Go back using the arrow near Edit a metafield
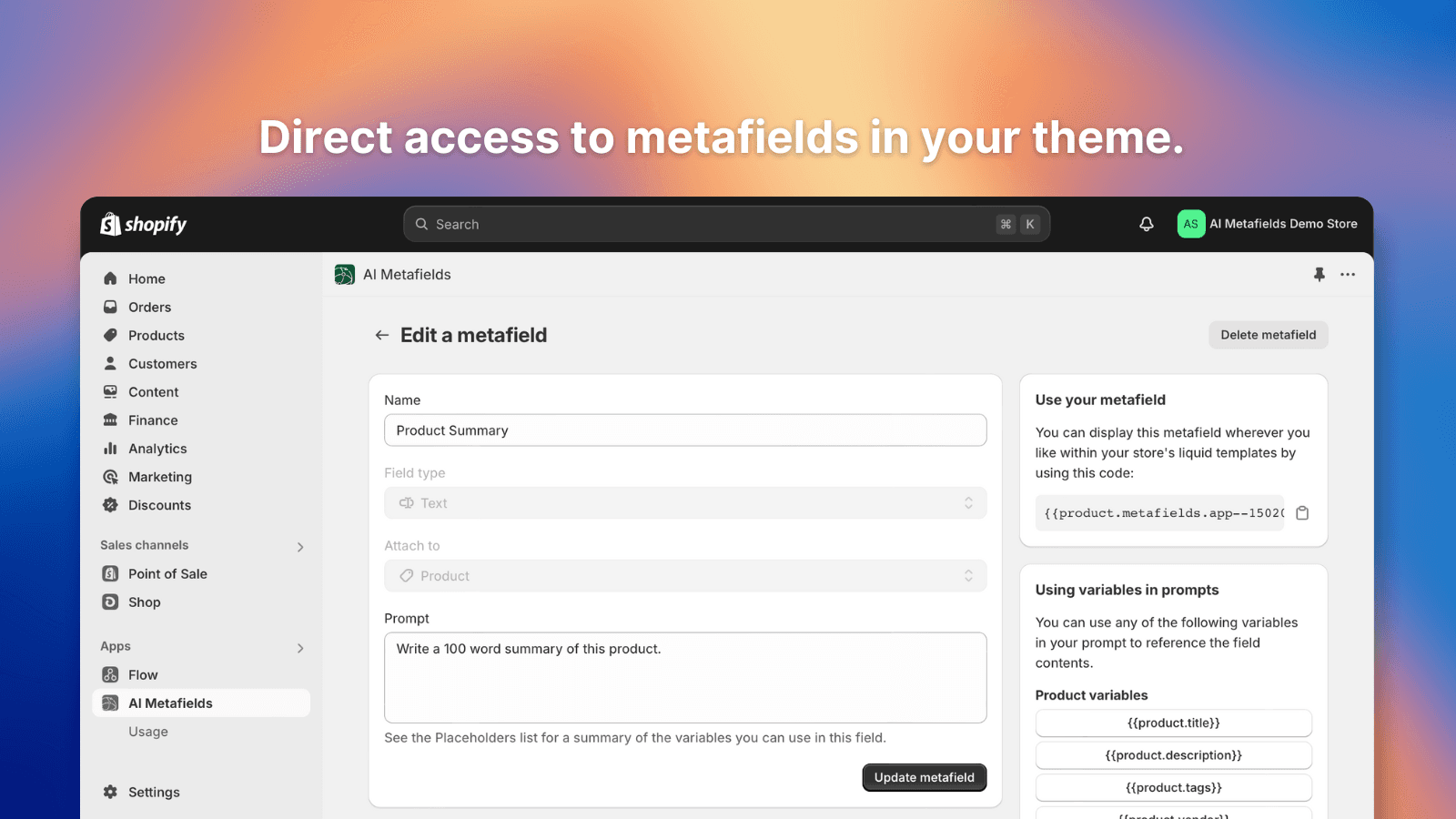This screenshot has width=1456, height=819. tap(382, 335)
